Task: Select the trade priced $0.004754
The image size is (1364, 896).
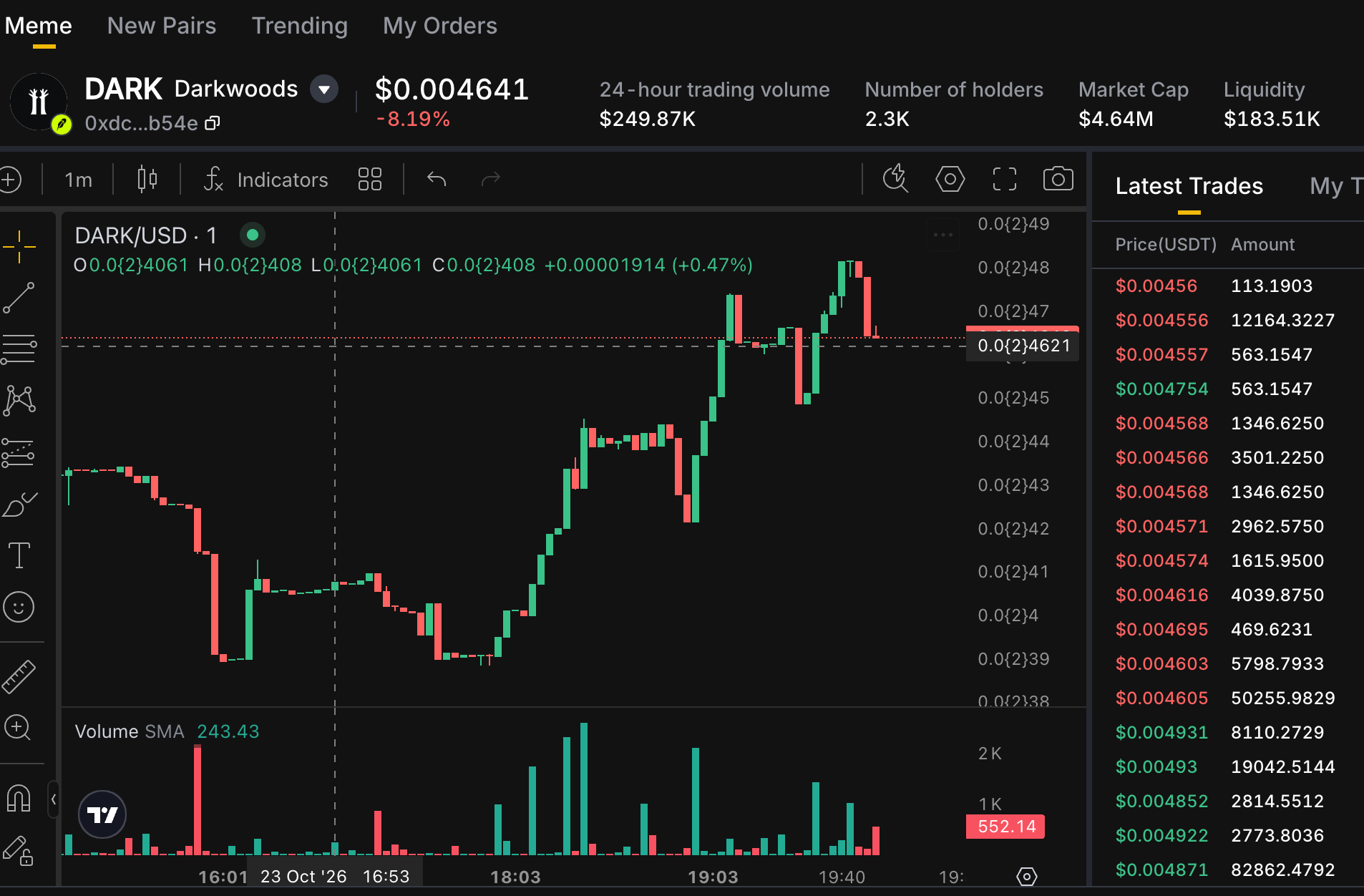Action: pyautogui.click(x=1228, y=389)
